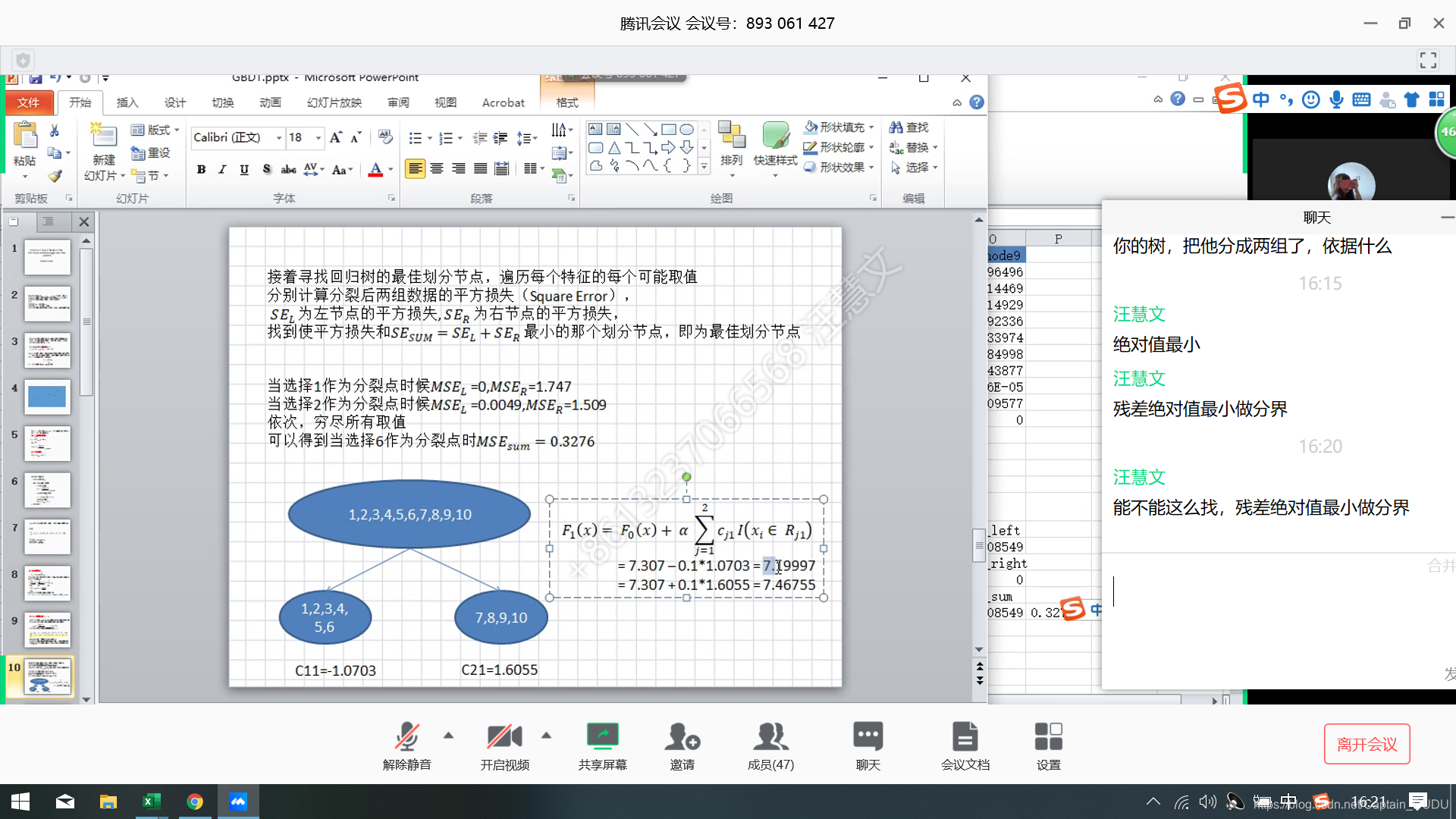This screenshot has height=819, width=1456.
Task: Click the red font color swatch
Action: point(375,169)
